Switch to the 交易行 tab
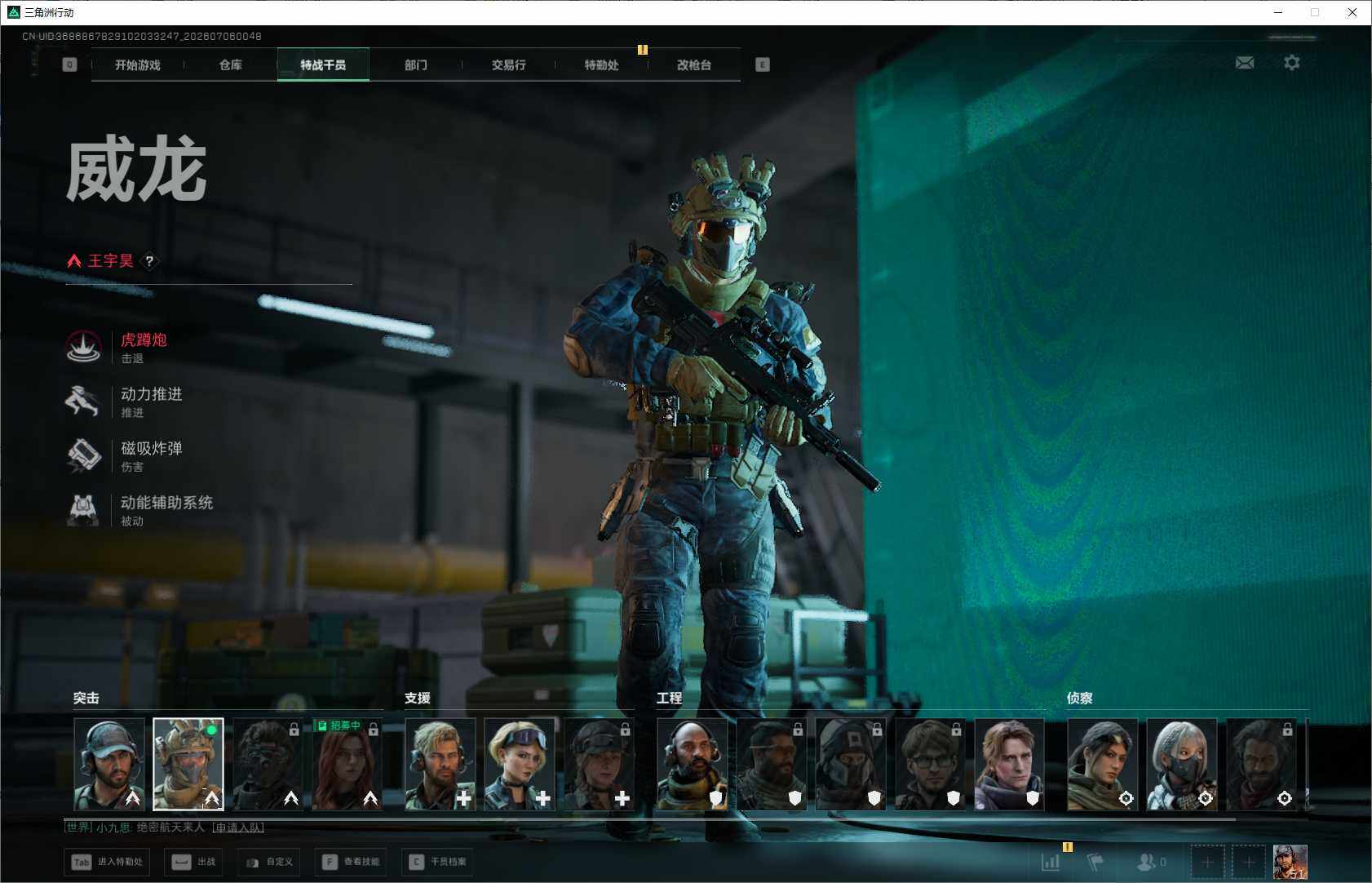The width and height of the screenshot is (1372, 883). 508,64
